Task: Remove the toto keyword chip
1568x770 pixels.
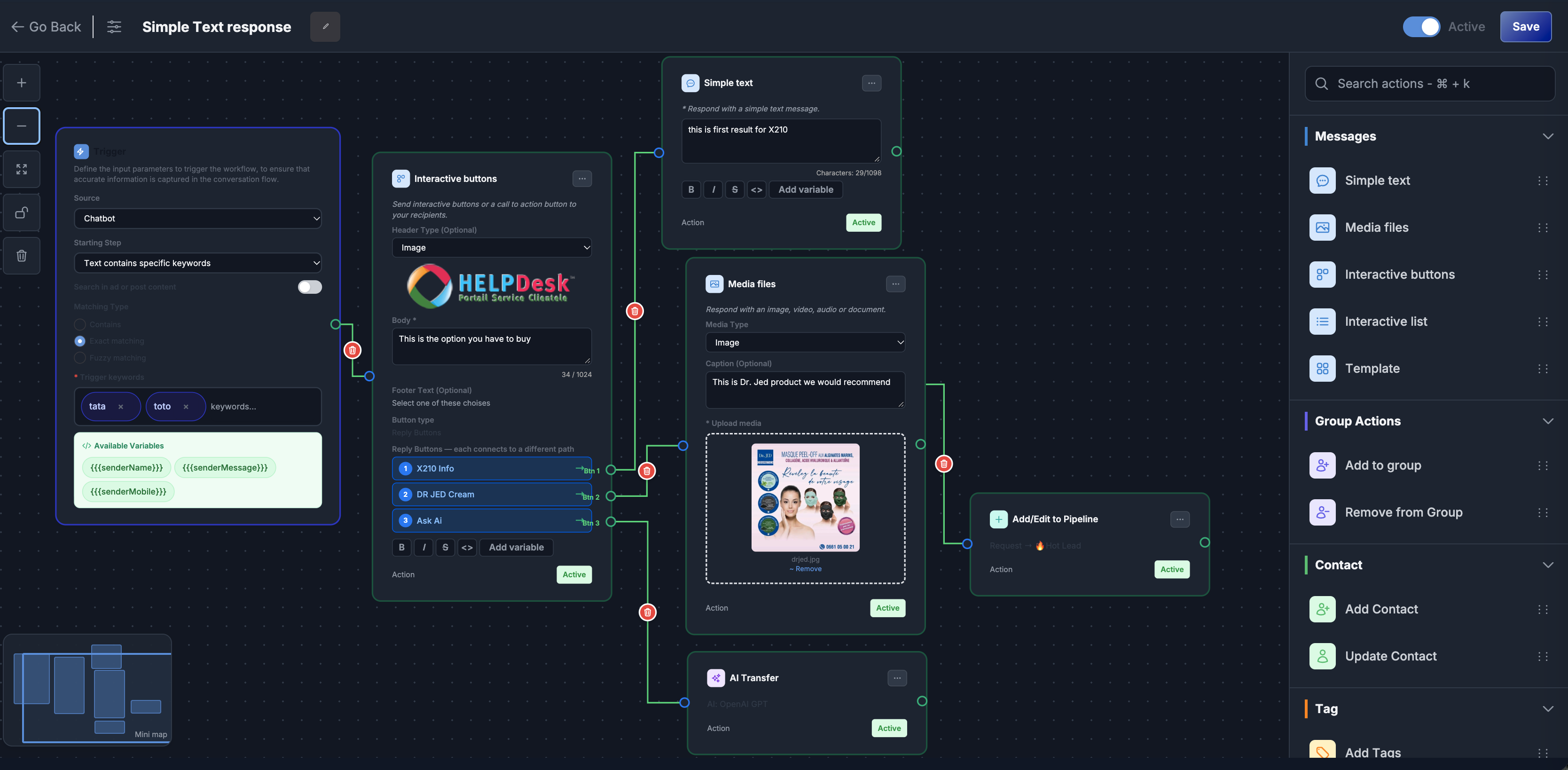Action: (x=186, y=407)
